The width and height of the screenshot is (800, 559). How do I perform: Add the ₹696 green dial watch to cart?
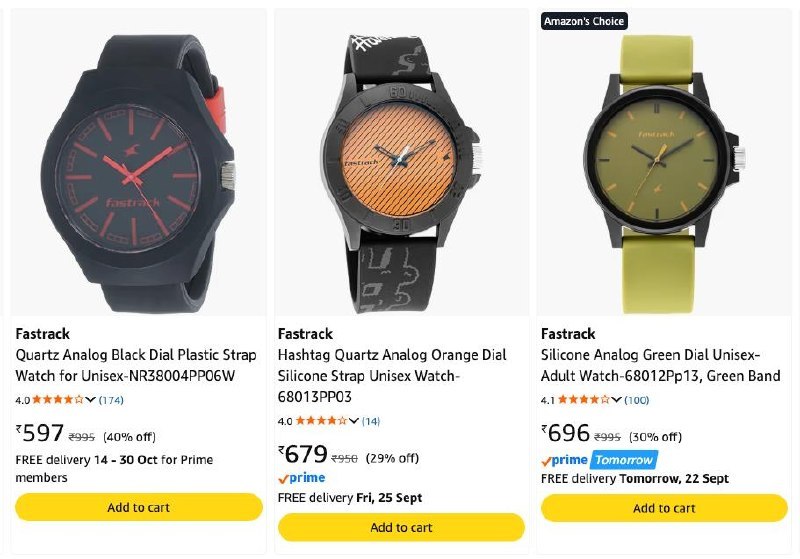pos(664,508)
